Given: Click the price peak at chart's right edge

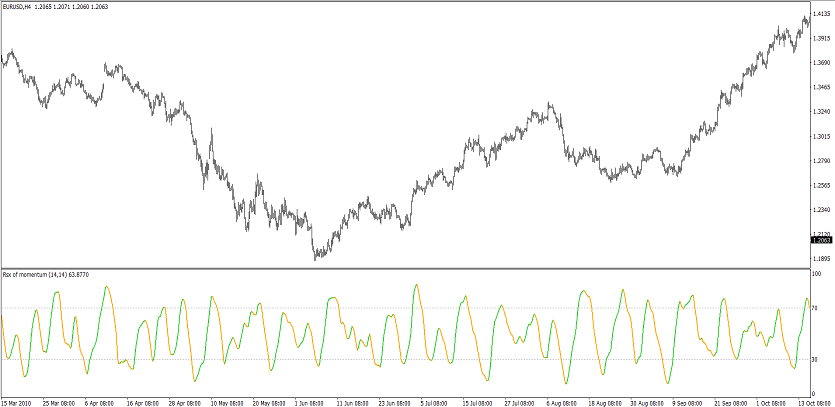Looking at the screenshot, I should (x=806, y=17).
